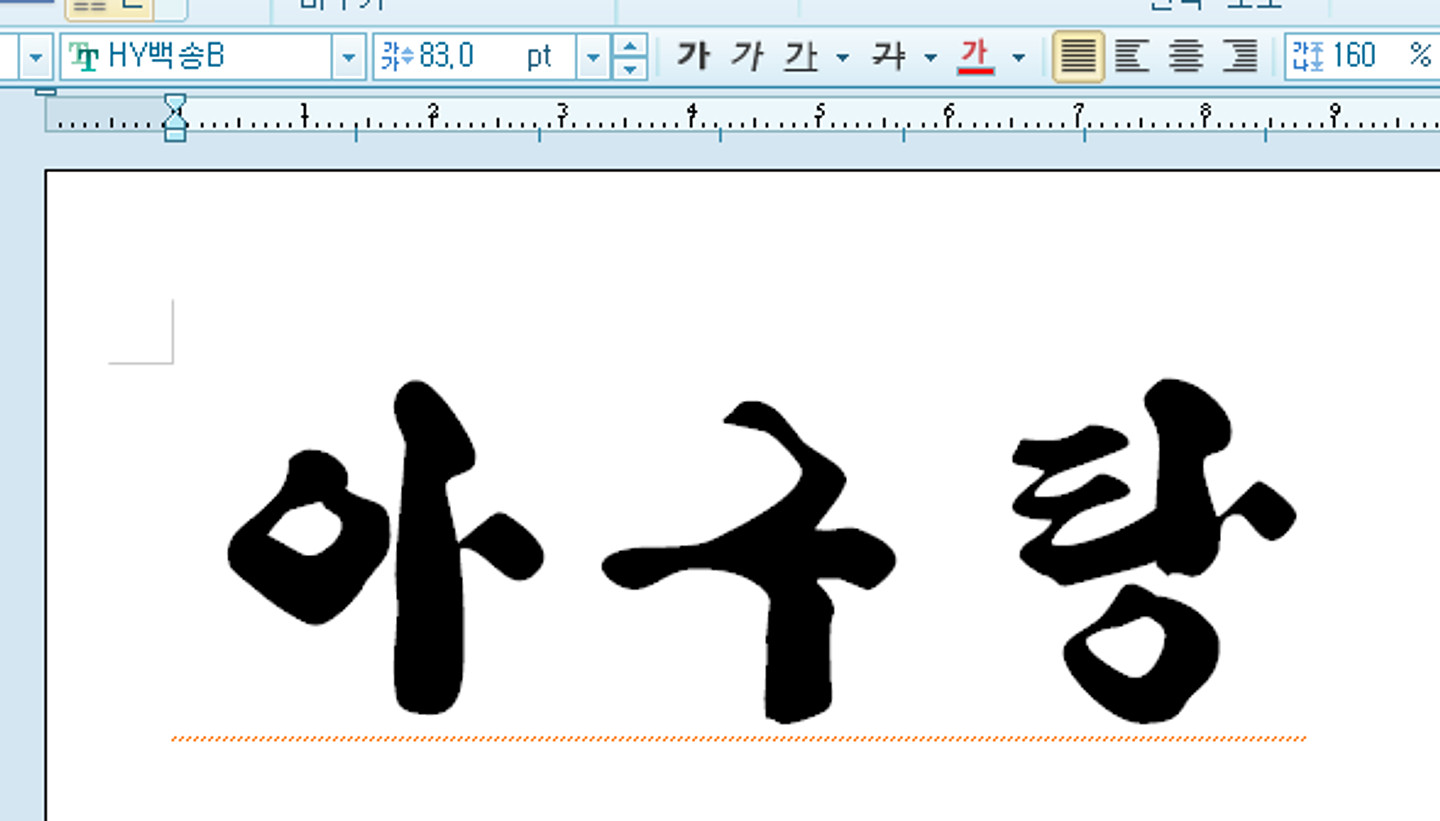Open the font size dropdown list

(x=593, y=57)
